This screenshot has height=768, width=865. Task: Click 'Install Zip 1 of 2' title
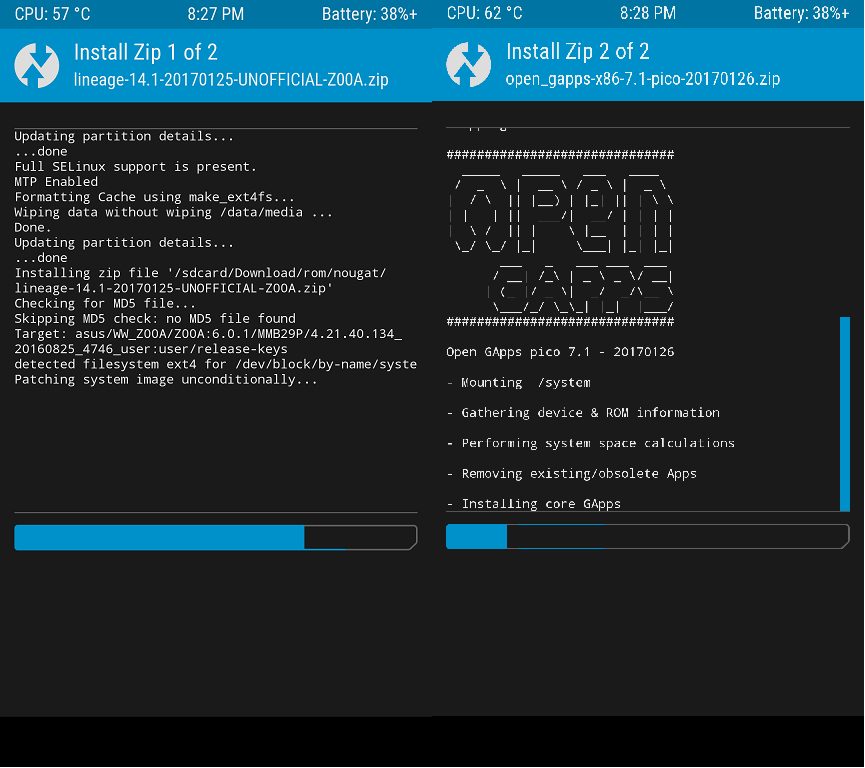pos(146,52)
